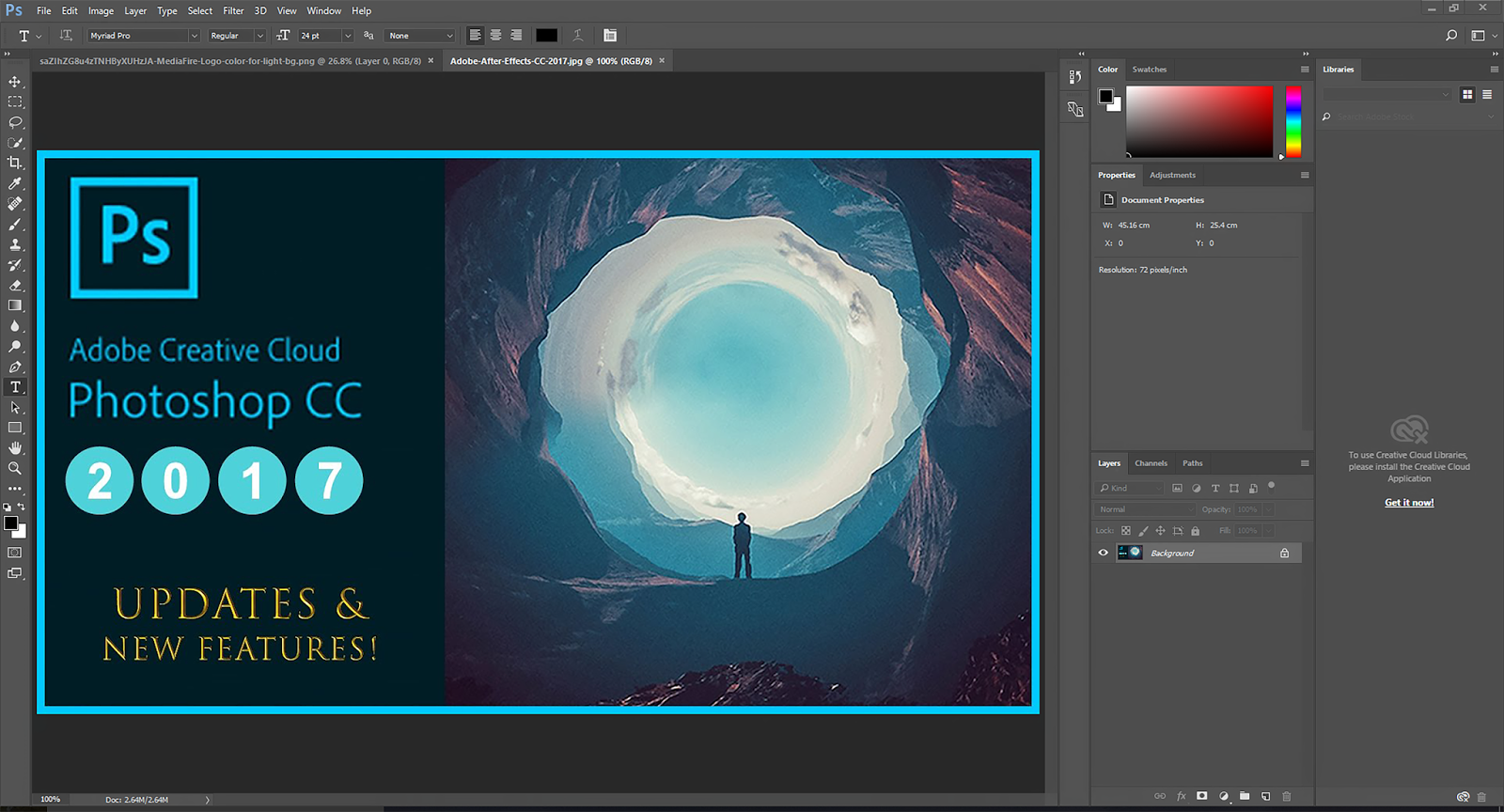Select the Pen tool

[x=15, y=367]
